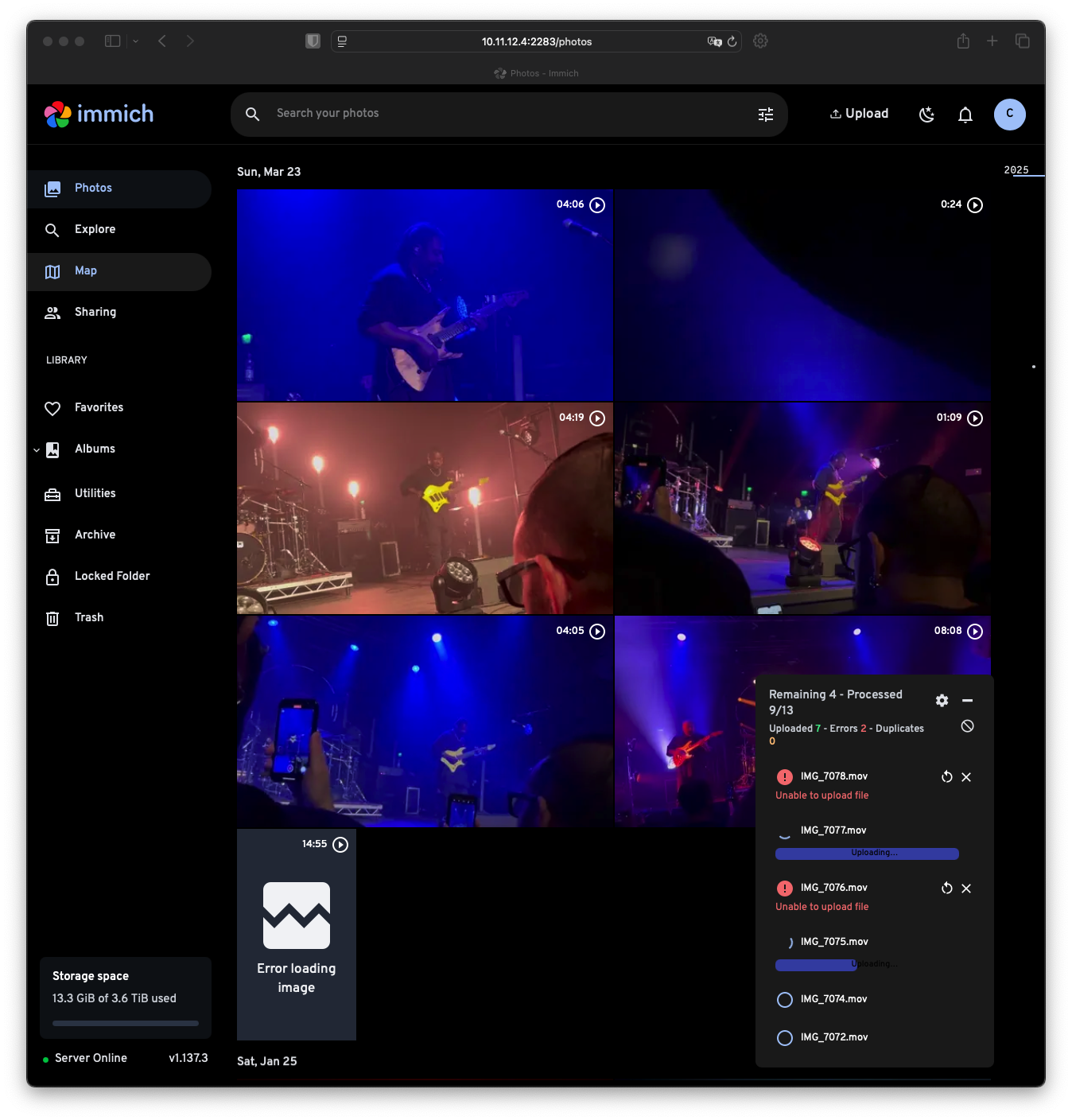1072x1120 pixels.
Task: Open Favorites in the sidebar
Action: tap(119, 408)
